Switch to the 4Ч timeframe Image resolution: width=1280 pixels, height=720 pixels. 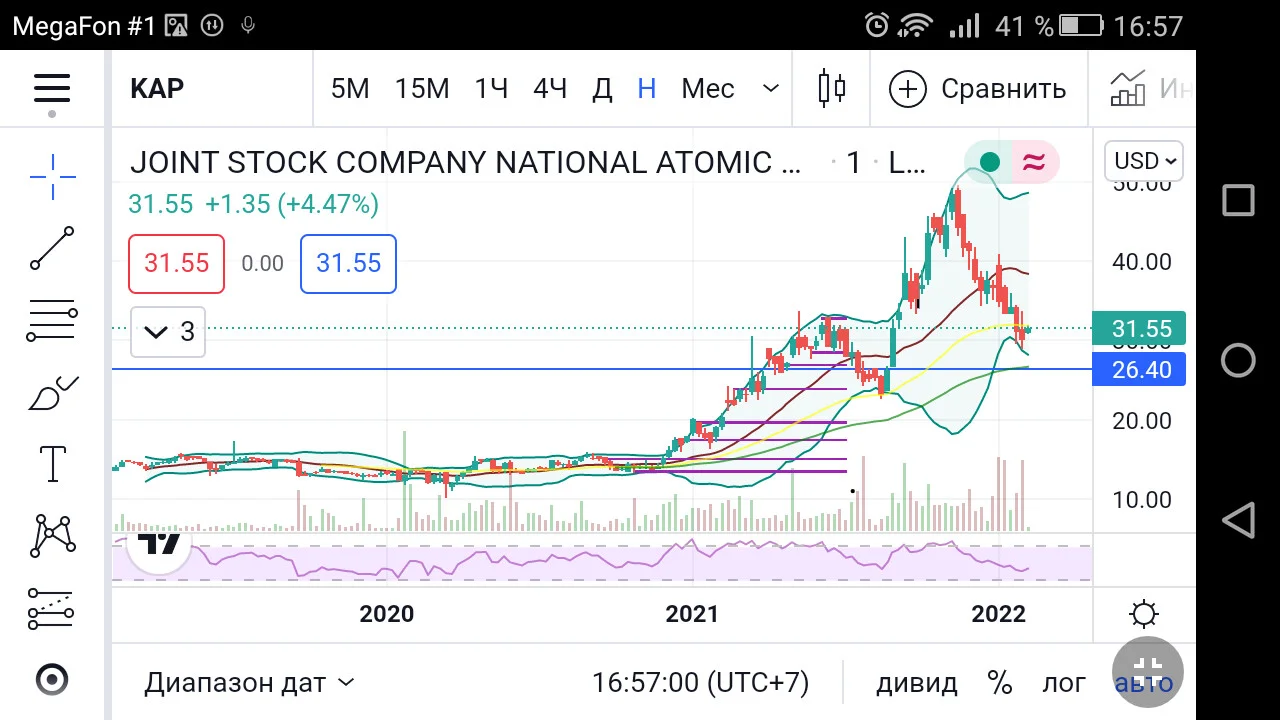[x=549, y=88]
